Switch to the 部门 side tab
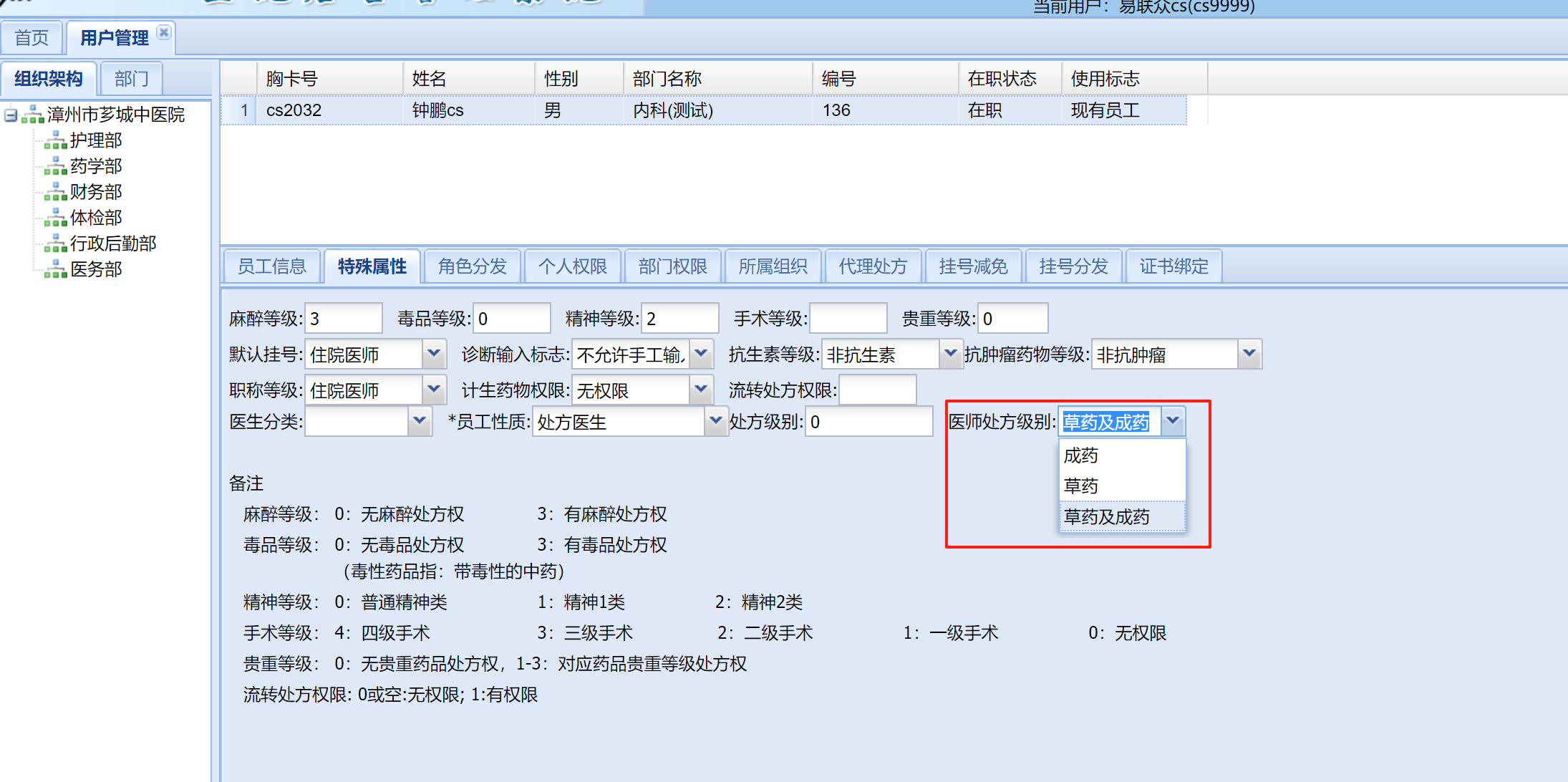 (x=131, y=79)
